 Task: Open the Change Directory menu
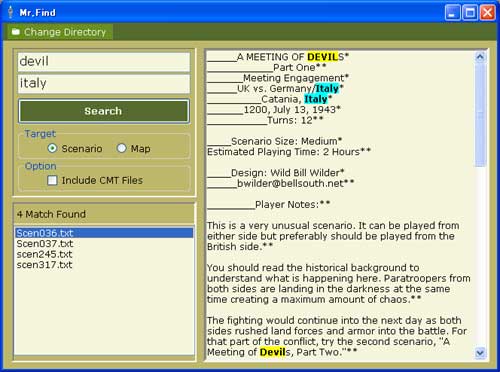(x=60, y=32)
